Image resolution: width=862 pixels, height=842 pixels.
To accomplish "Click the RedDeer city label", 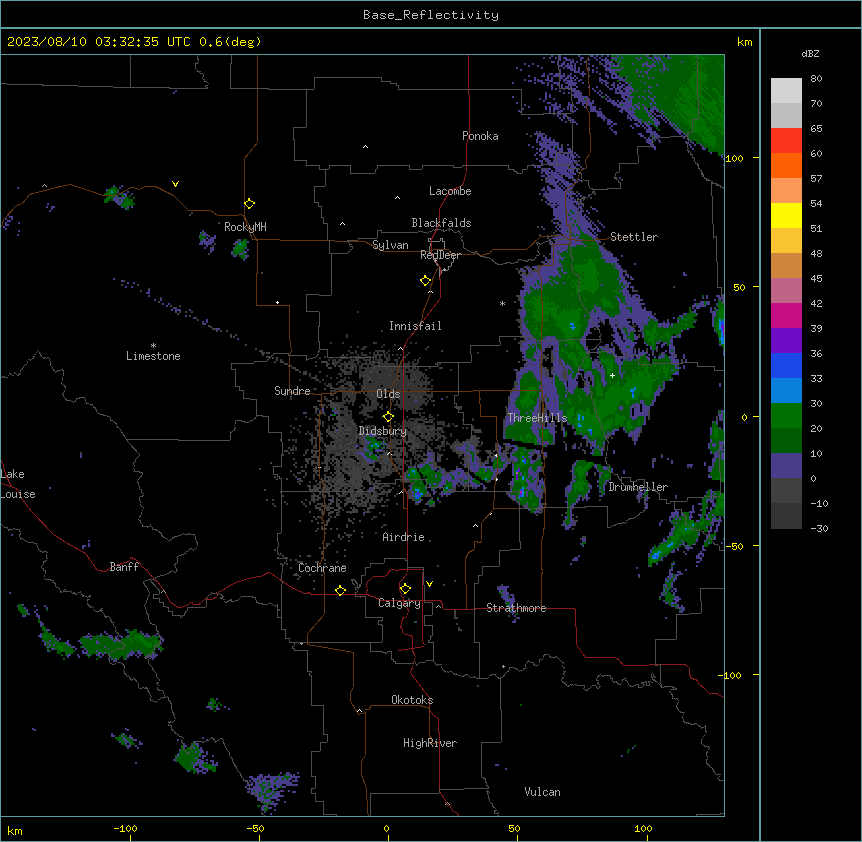I will coord(440,255).
